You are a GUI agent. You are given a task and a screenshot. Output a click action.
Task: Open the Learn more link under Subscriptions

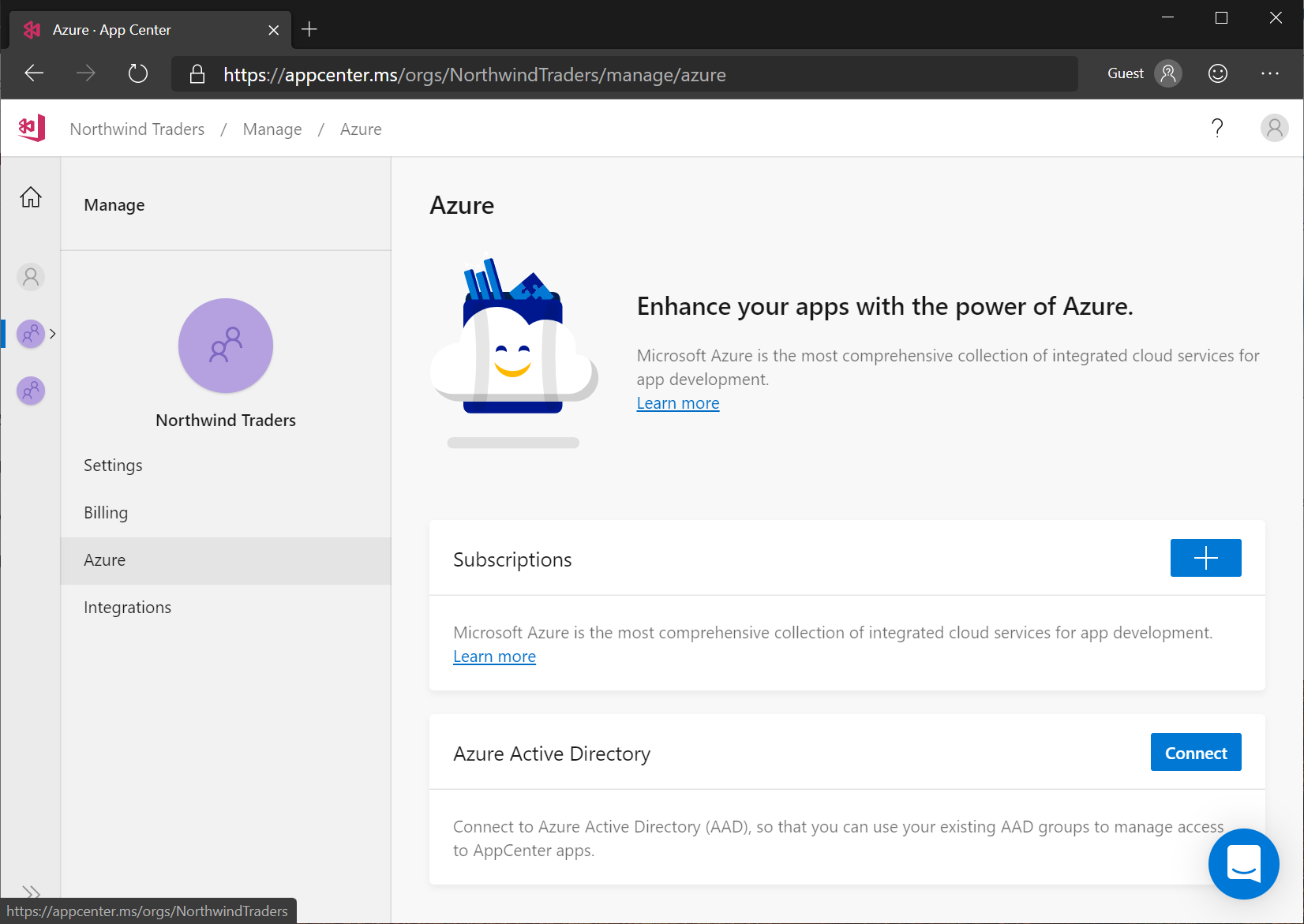pyautogui.click(x=494, y=656)
